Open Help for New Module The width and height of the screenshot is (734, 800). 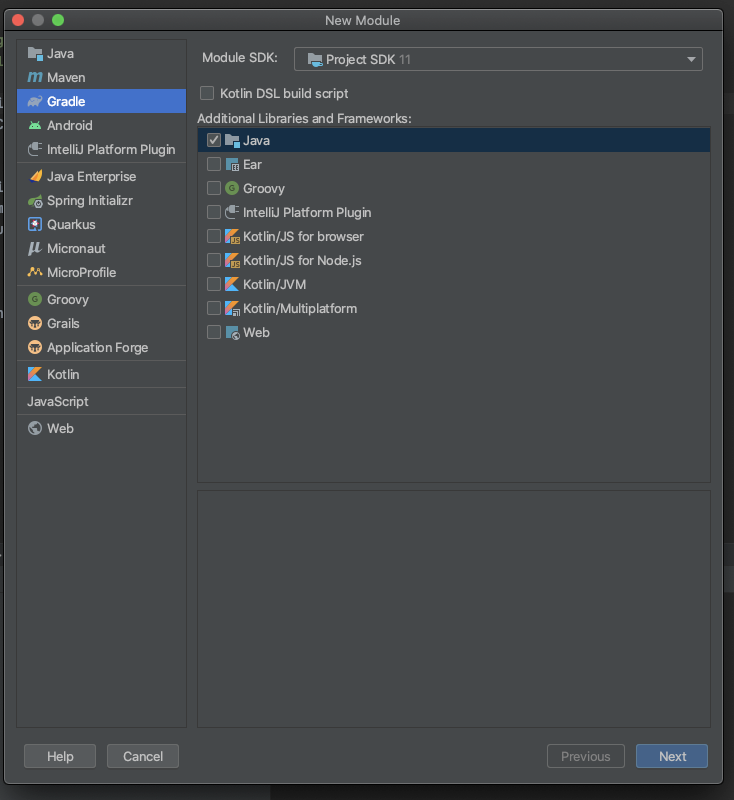click(x=60, y=756)
